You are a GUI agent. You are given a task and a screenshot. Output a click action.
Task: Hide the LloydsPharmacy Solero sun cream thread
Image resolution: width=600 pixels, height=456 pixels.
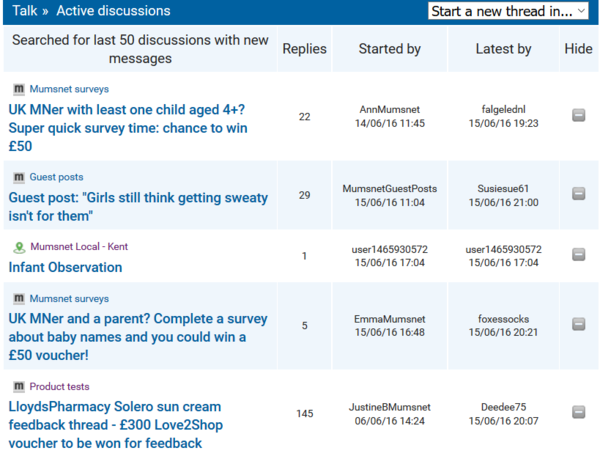(578, 412)
